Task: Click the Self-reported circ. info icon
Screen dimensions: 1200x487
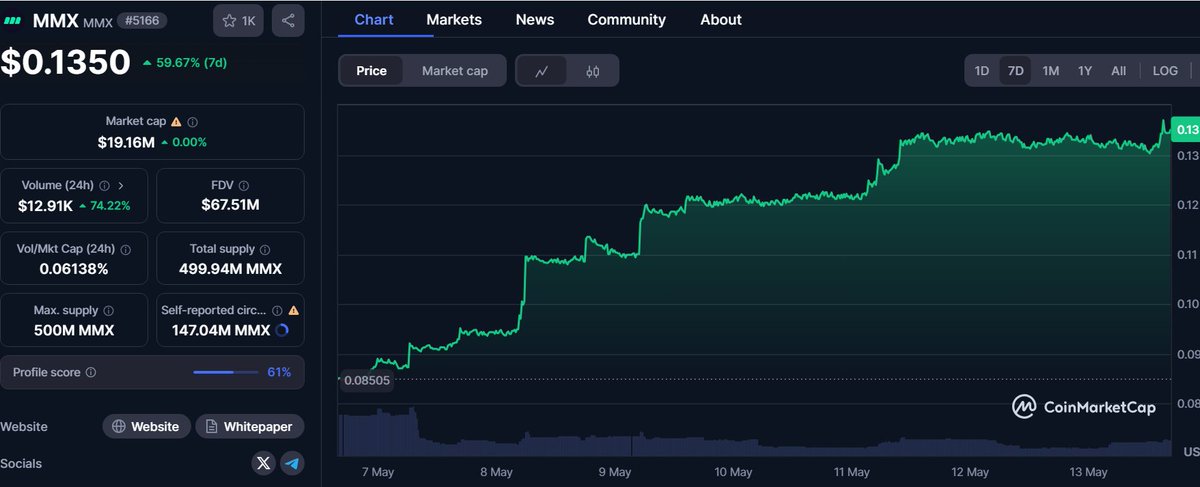Action: coord(277,311)
